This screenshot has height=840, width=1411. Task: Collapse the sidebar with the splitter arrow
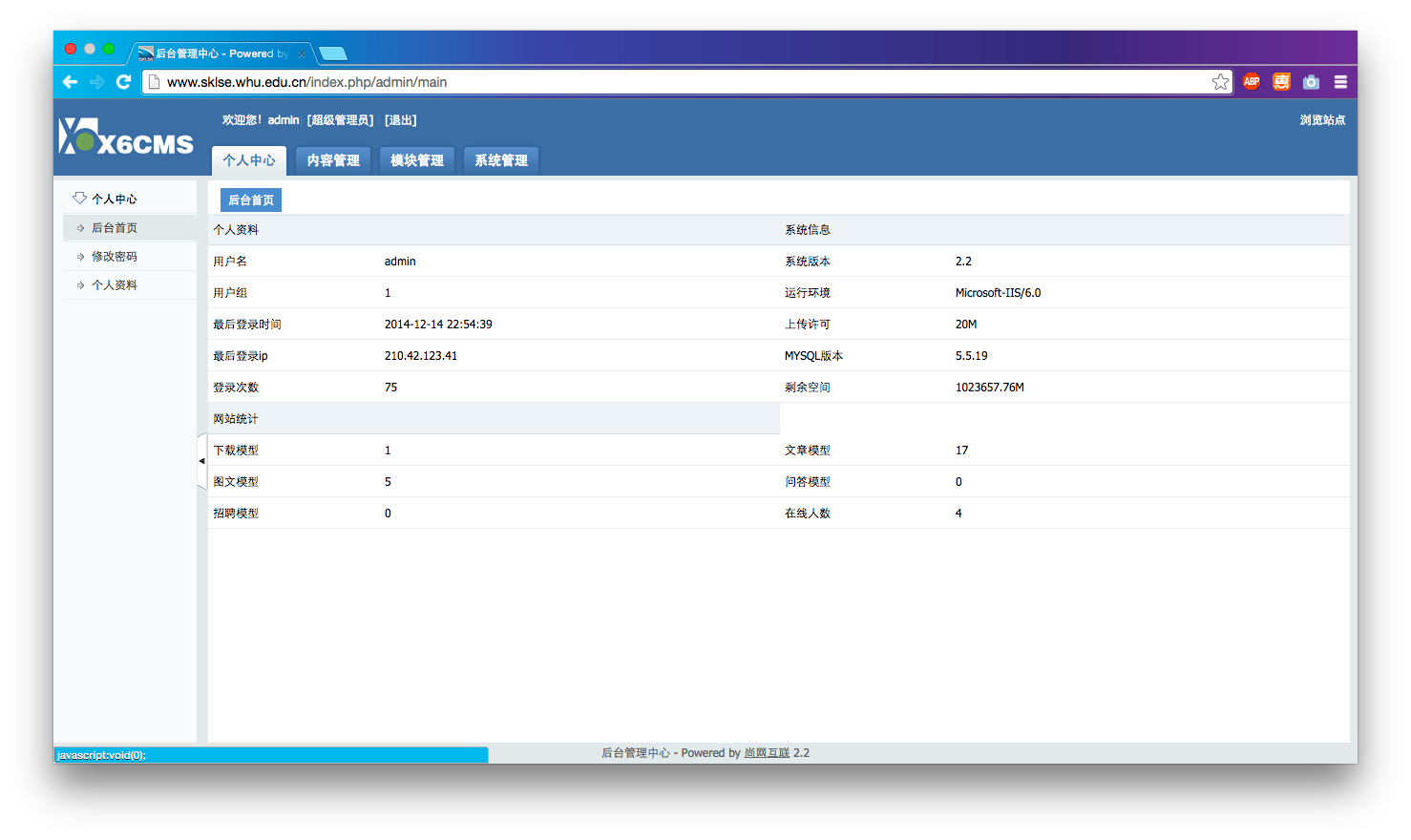coord(201,461)
